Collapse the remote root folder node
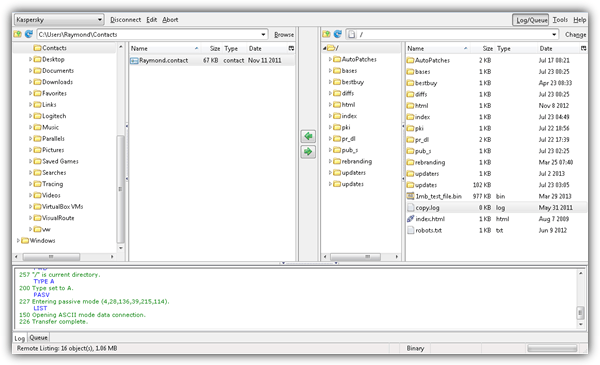Image resolution: width=600 pixels, height=365 pixels. 324,48
